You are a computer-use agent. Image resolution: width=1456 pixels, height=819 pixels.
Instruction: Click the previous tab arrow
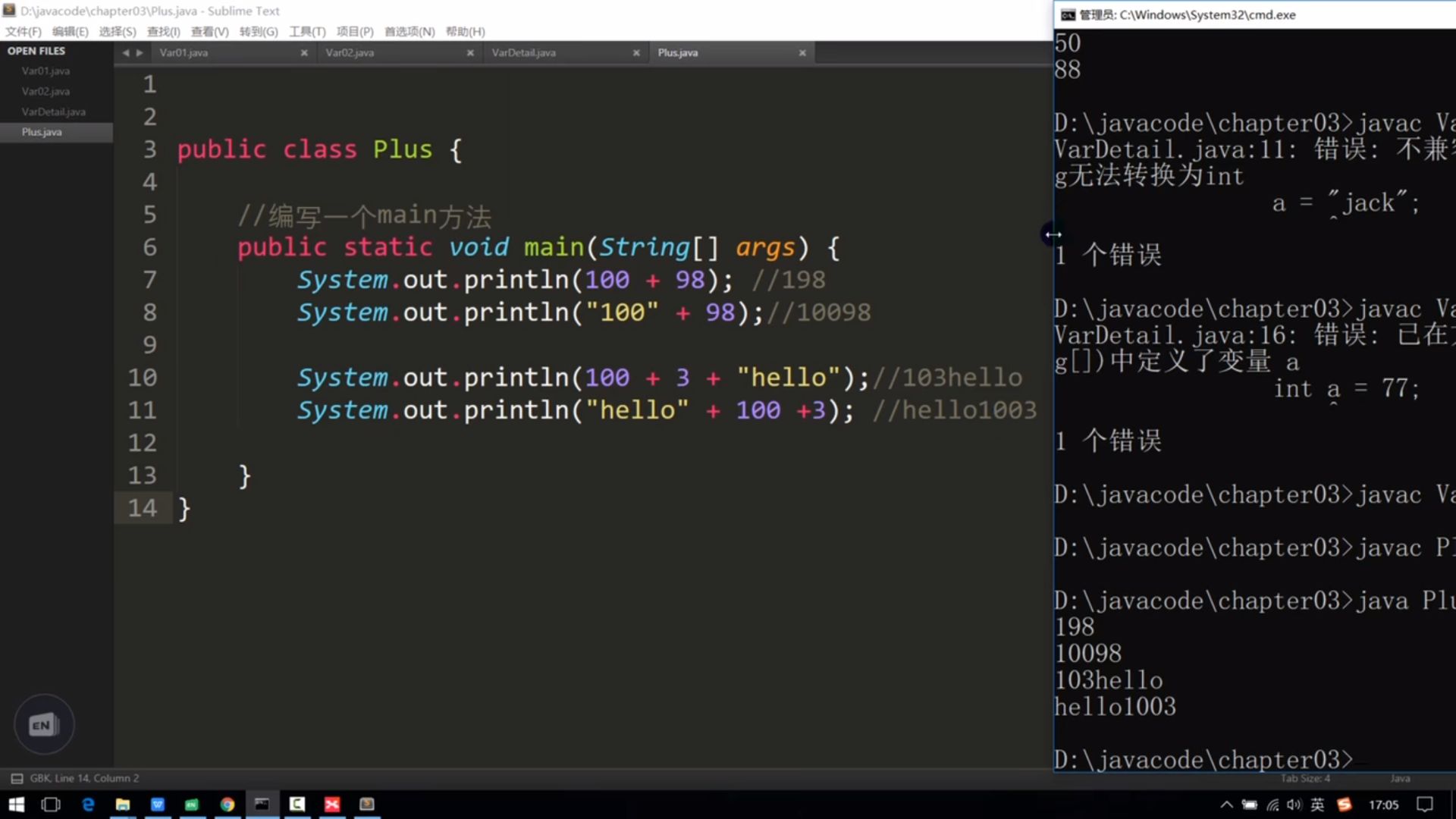pyautogui.click(x=126, y=53)
